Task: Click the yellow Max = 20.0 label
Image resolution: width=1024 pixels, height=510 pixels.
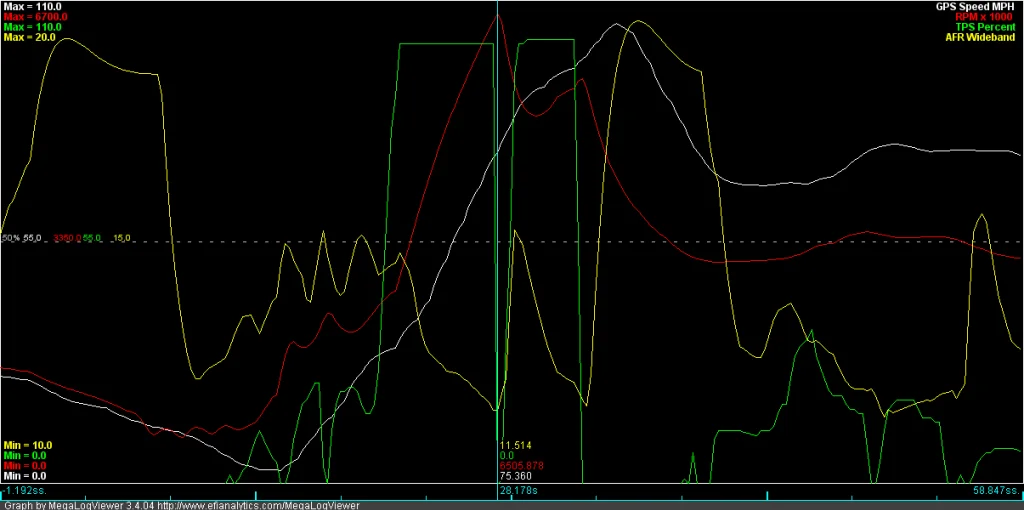Action: 29,37
